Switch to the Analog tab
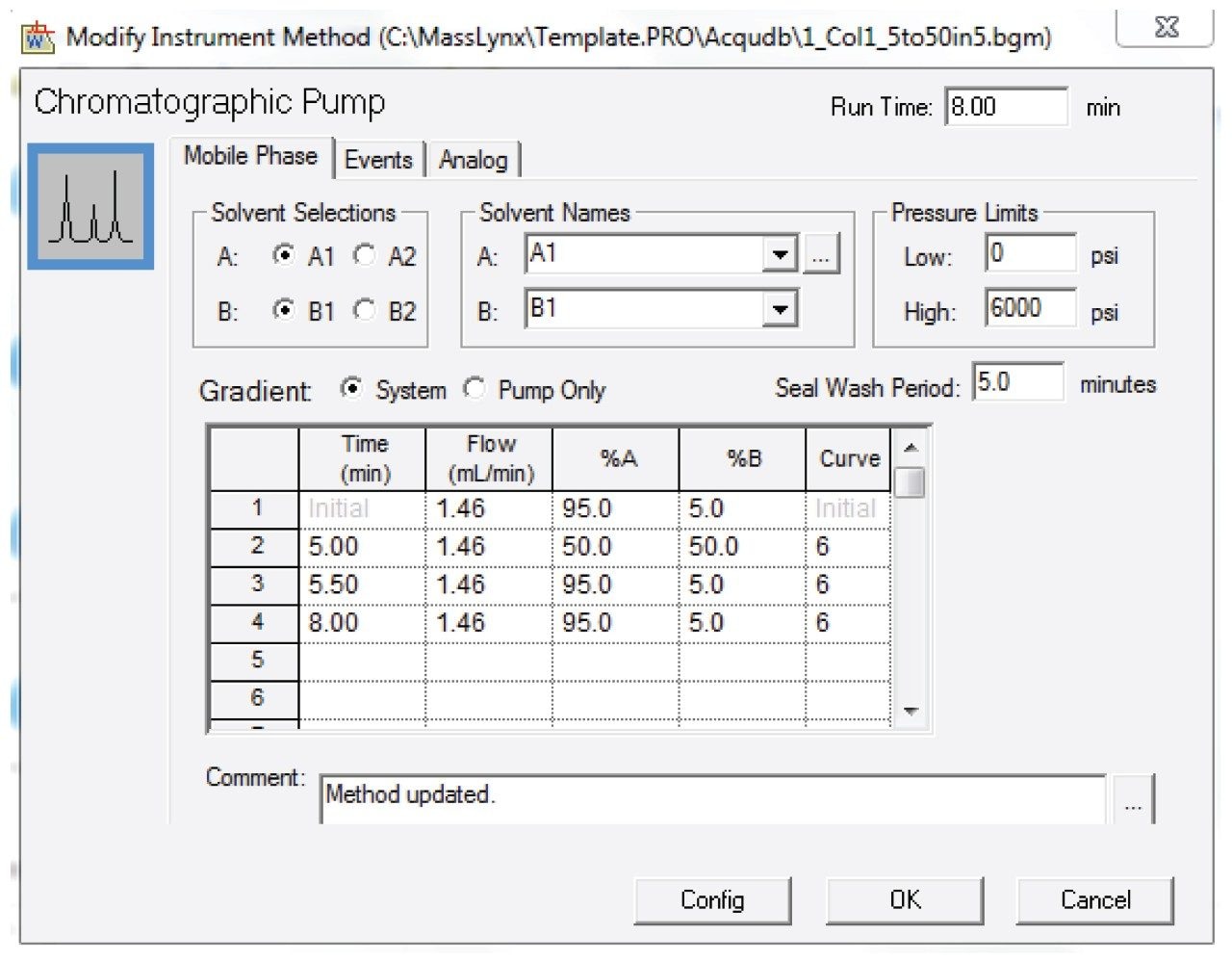This screenshot has height=961, width=1232. pos(473,159)
